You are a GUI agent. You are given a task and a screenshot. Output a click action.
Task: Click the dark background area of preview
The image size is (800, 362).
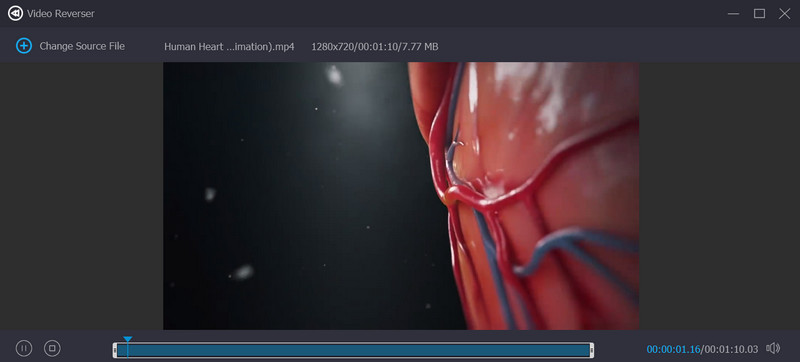click(x=286, y=204)
